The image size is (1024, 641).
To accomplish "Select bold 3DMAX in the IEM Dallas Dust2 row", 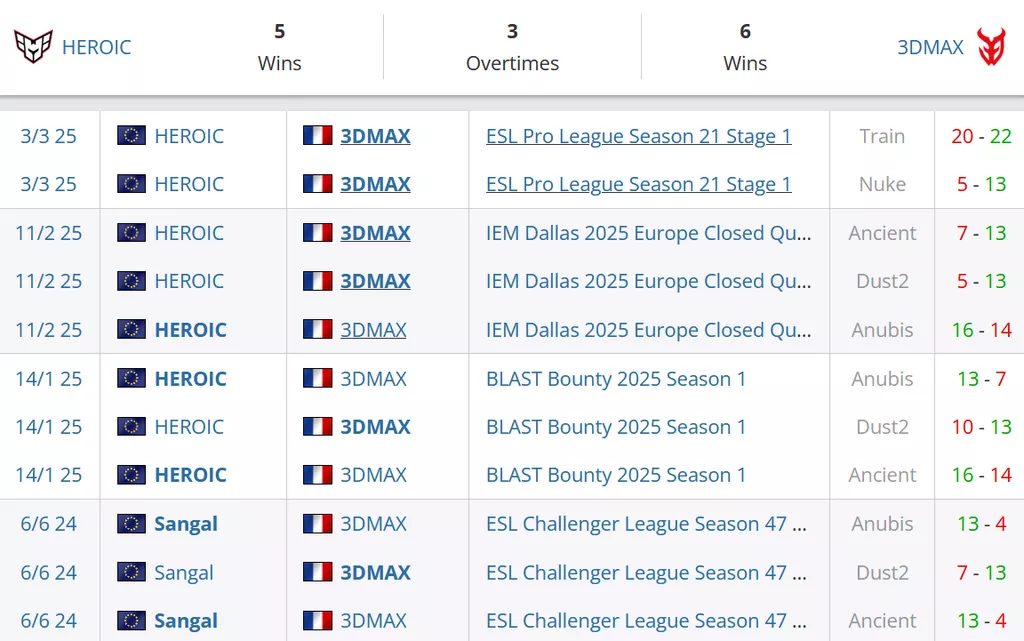I will [x=376, y=281].
